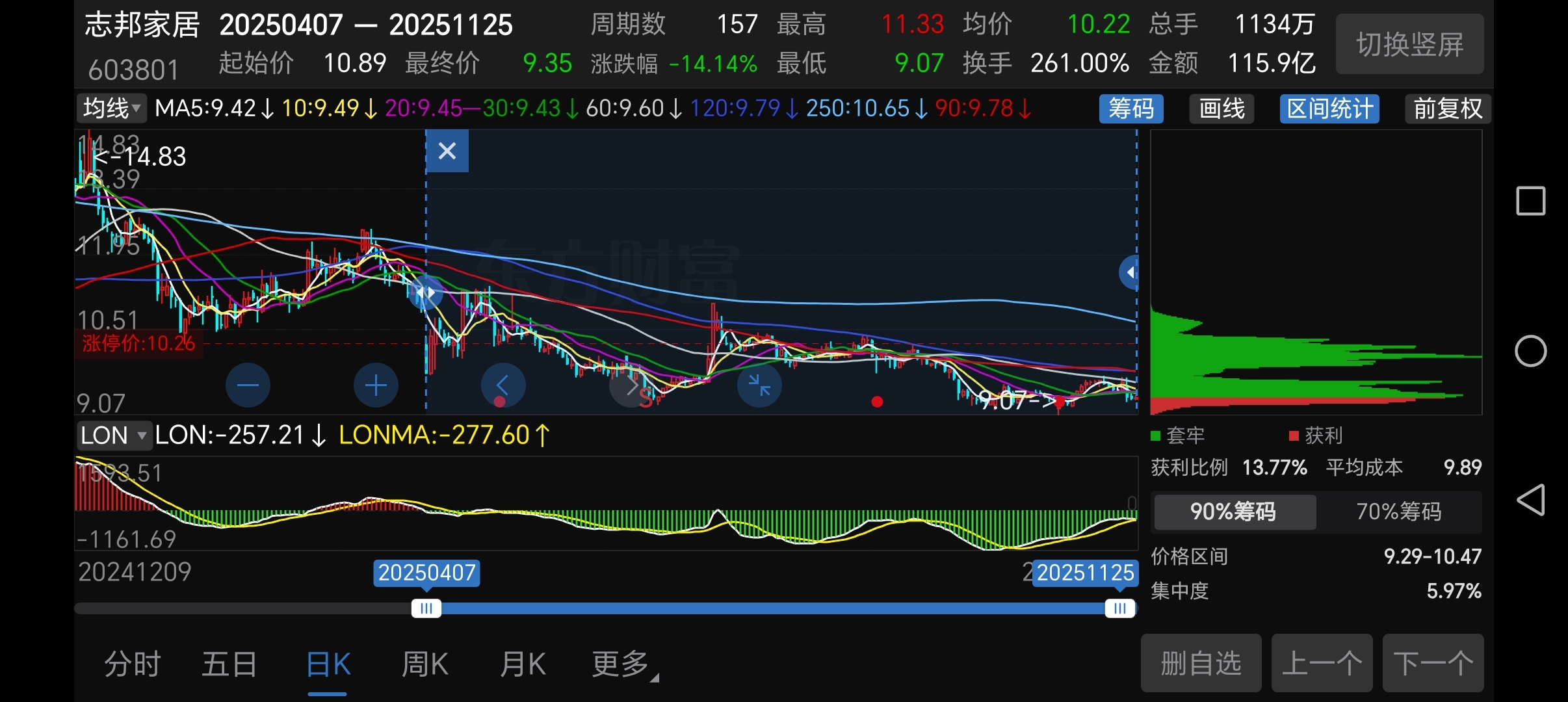The width and height of the screenshot is (1568, 702).
Task: Open the 均线 indicator dropdown
Action: point(112,108)
